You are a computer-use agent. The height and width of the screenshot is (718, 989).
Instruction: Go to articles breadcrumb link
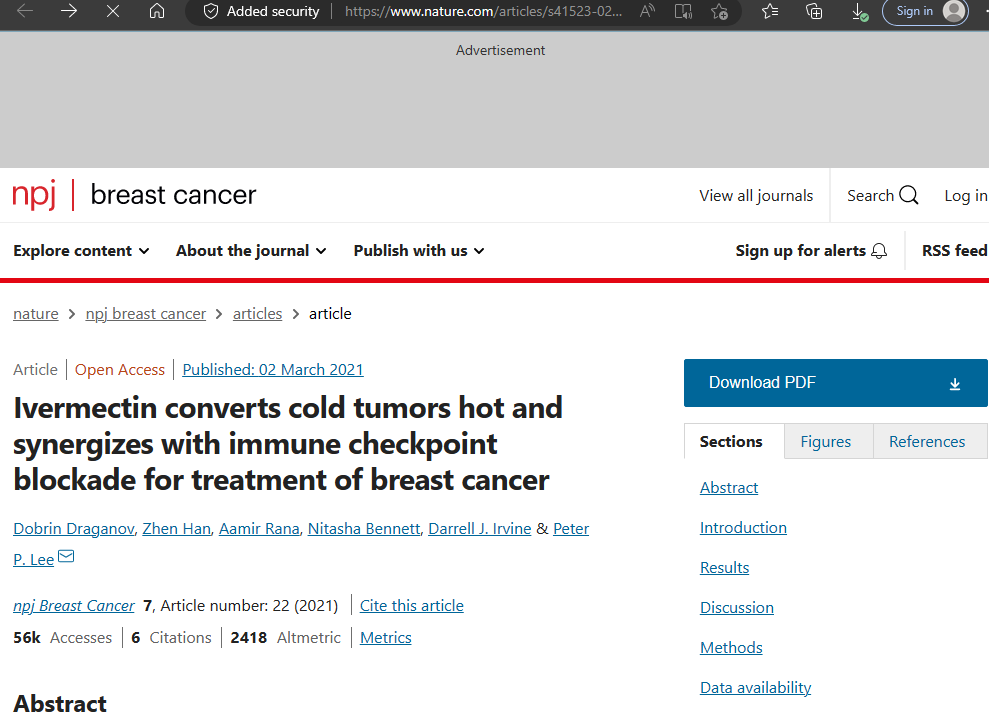257,314
